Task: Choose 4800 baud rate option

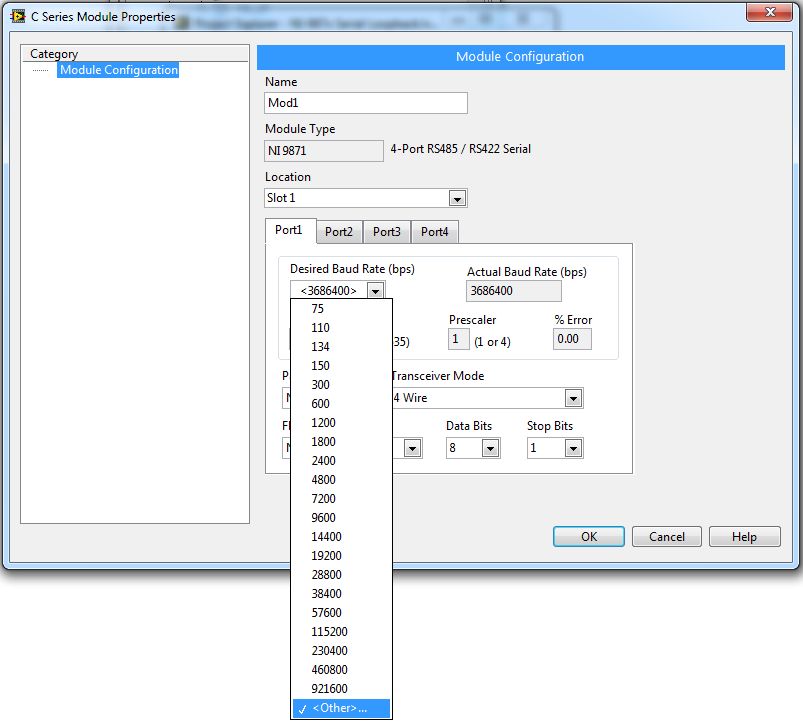Action: tap(341, 480)
